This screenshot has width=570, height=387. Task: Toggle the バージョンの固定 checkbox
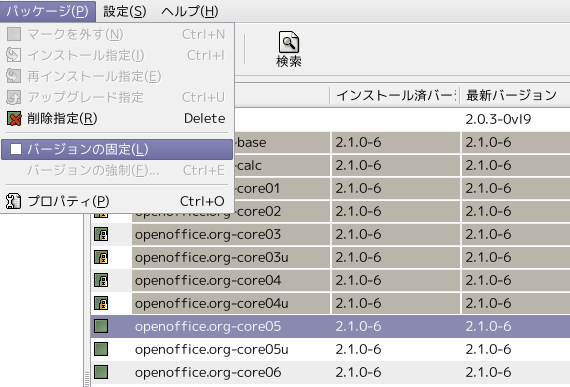[16, 149]
